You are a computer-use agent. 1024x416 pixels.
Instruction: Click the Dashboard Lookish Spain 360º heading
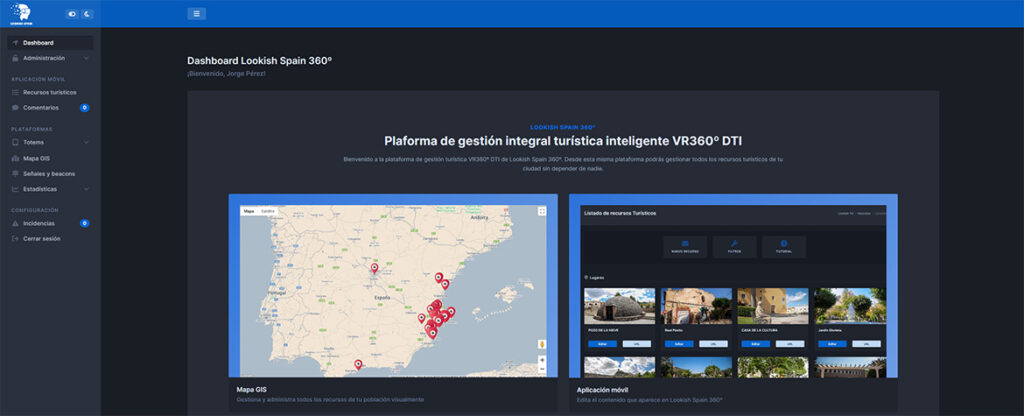pos(260,60)
